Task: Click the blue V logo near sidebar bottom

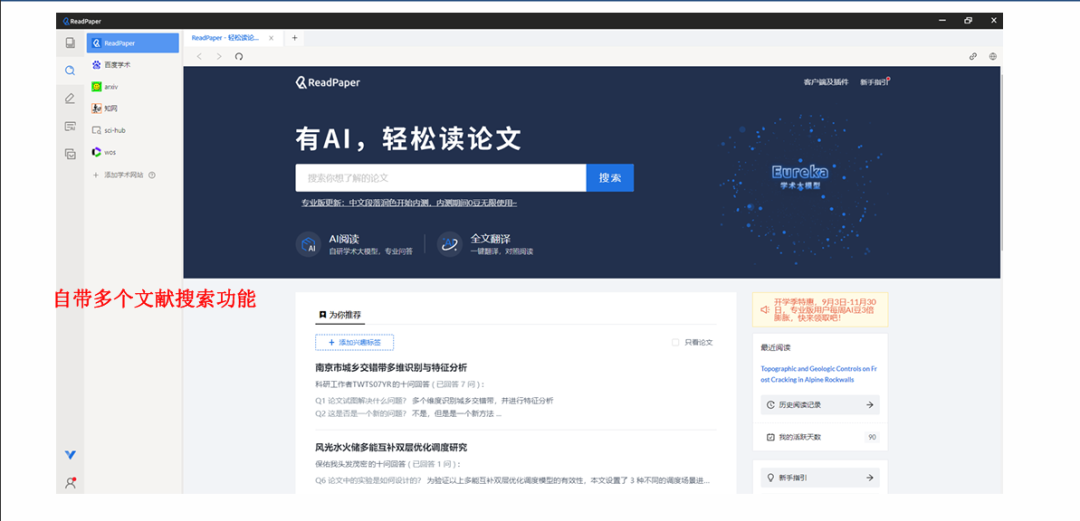Action: click(x=70, y=455)
